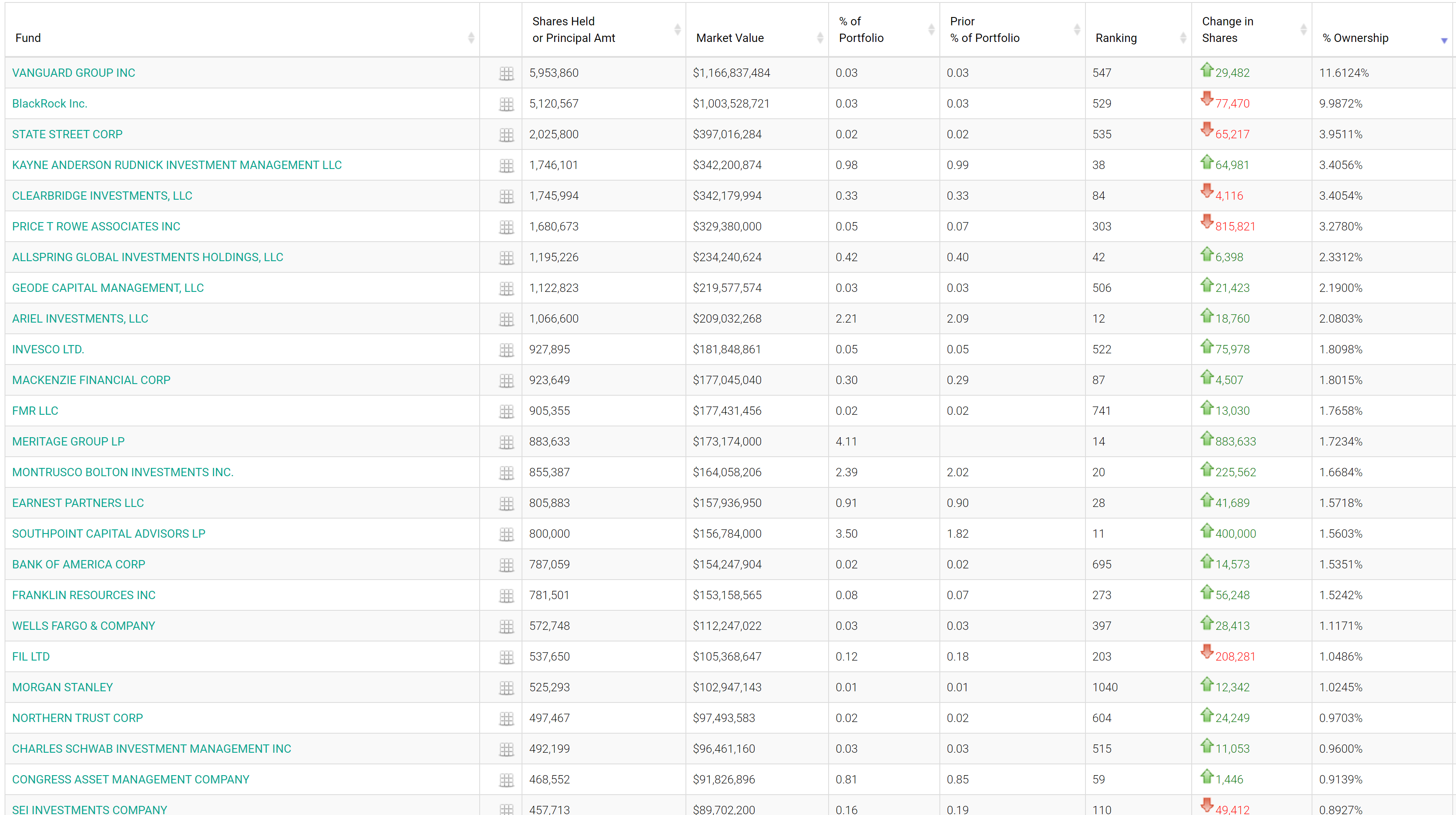Open grid icon for FIL LTD row
Viewport: 1456px width, 815px height.
point(507,657)
